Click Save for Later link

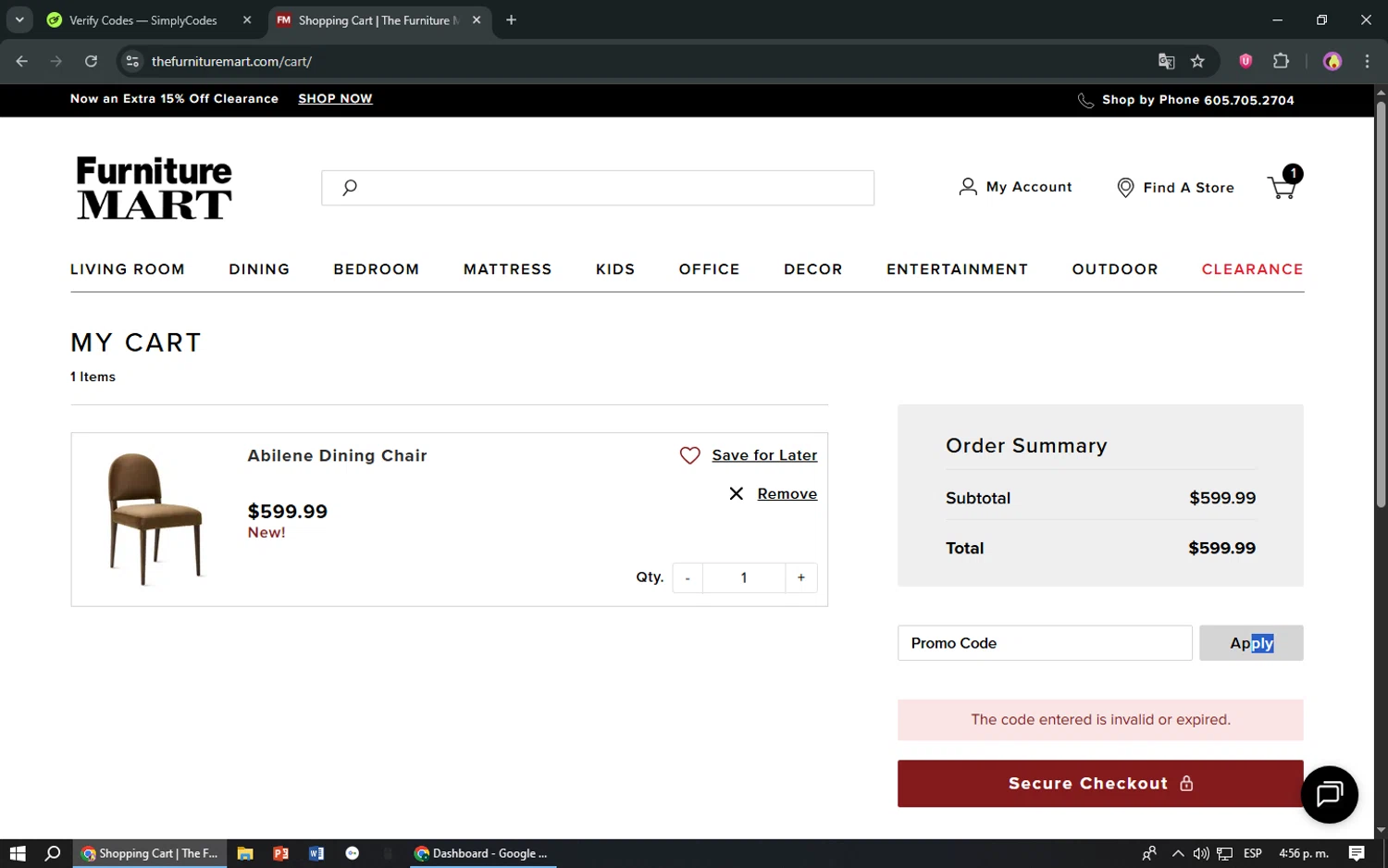(764, 455)
